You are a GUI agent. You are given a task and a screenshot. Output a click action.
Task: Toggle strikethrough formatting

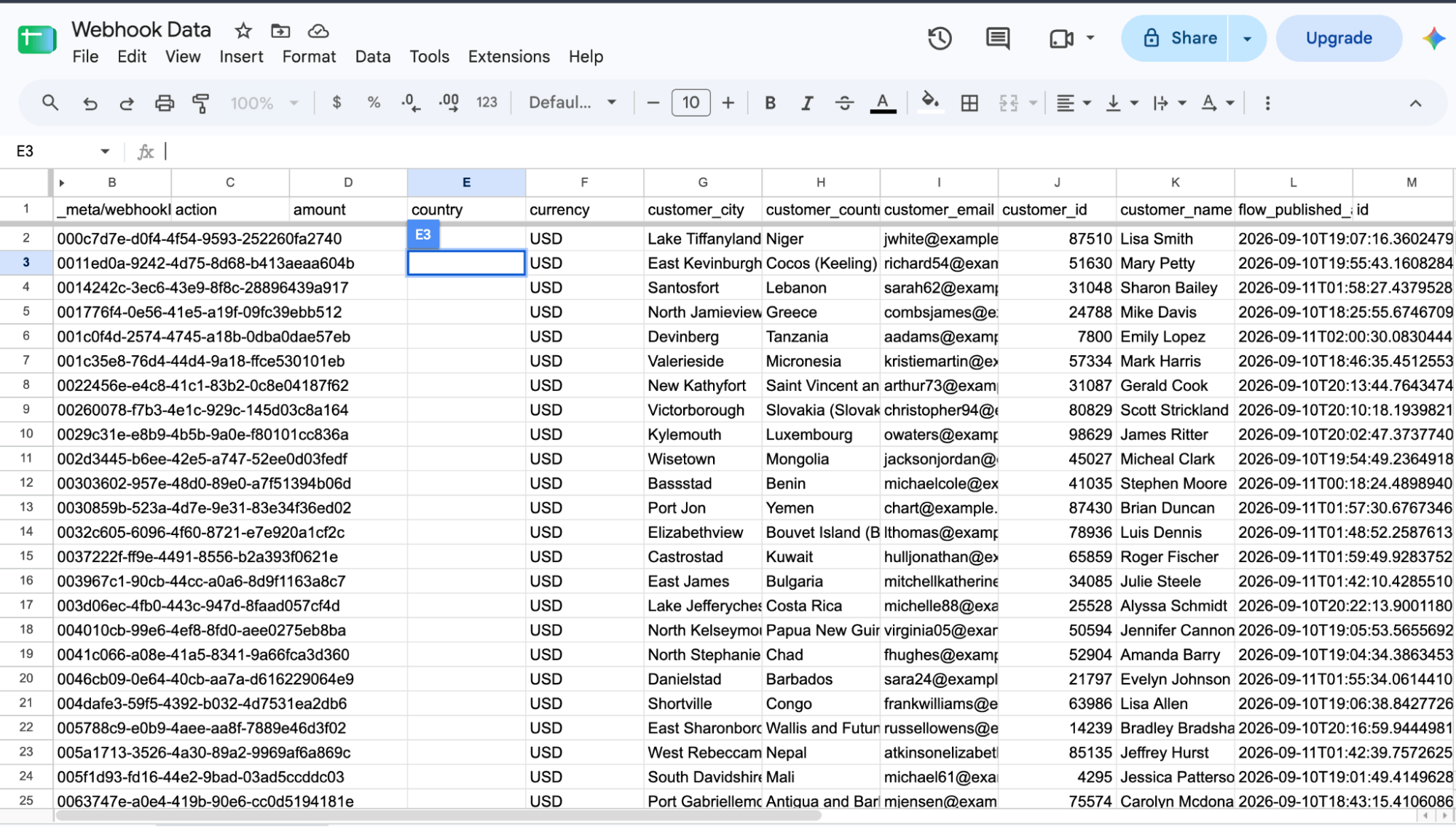coord(844,103)
